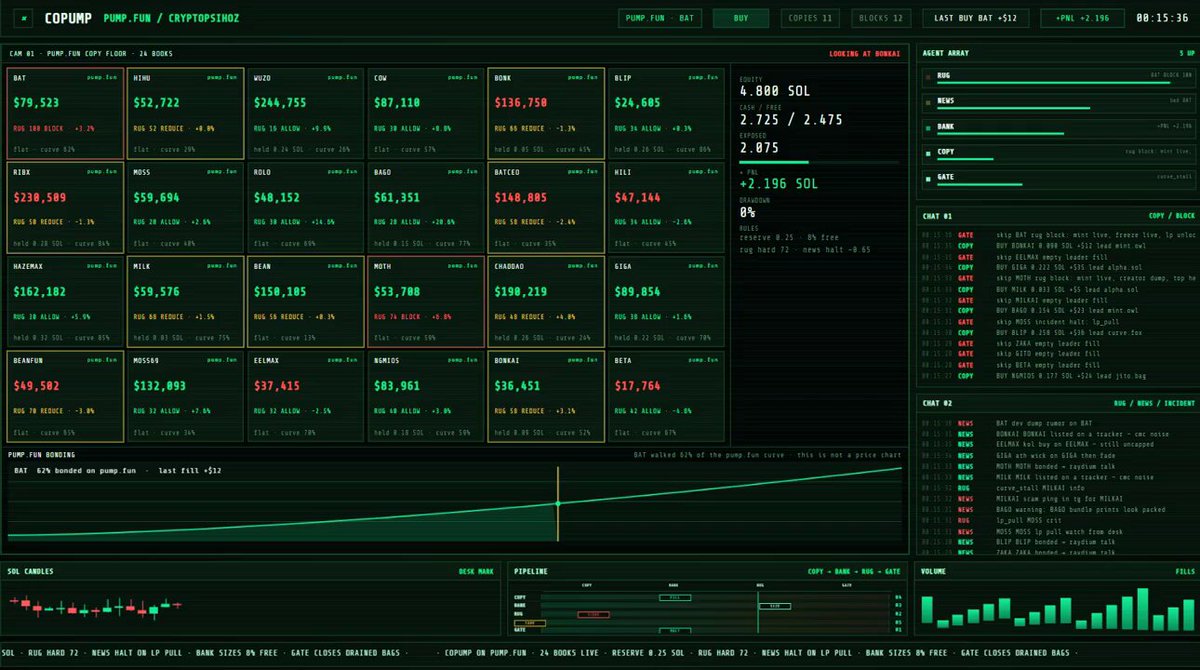Click the BUY button in the top bar
Image resolution: width=1200 pixels, height=670 pixels.
coord(741,18)
